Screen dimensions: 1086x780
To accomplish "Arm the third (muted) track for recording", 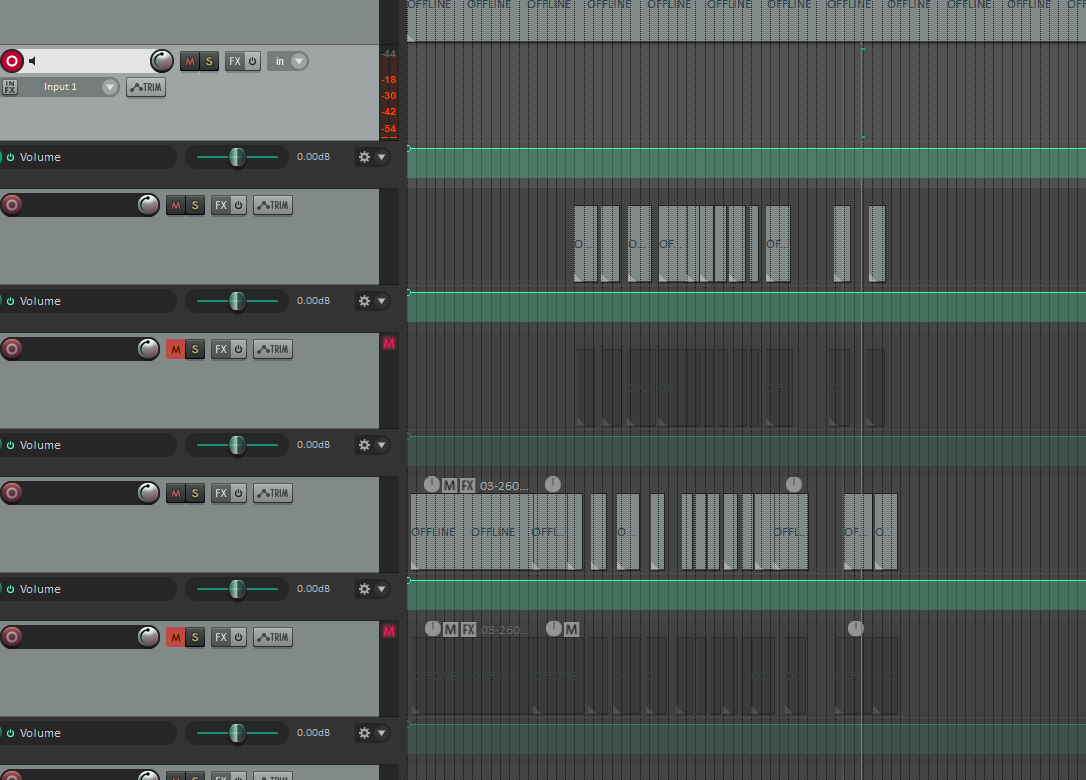I will (12, 348).
